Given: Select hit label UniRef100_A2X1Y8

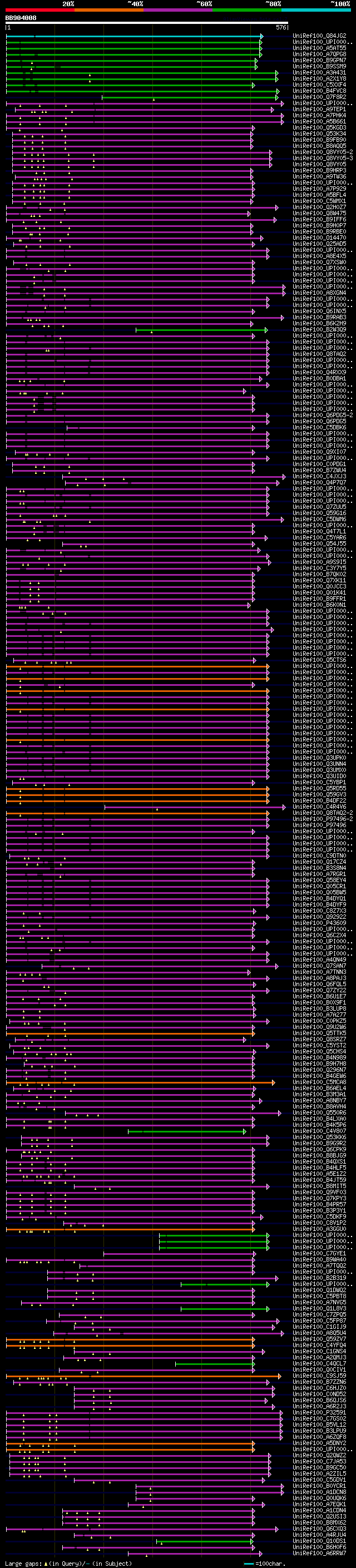Looking at the screenshot, I should point(319,78).
